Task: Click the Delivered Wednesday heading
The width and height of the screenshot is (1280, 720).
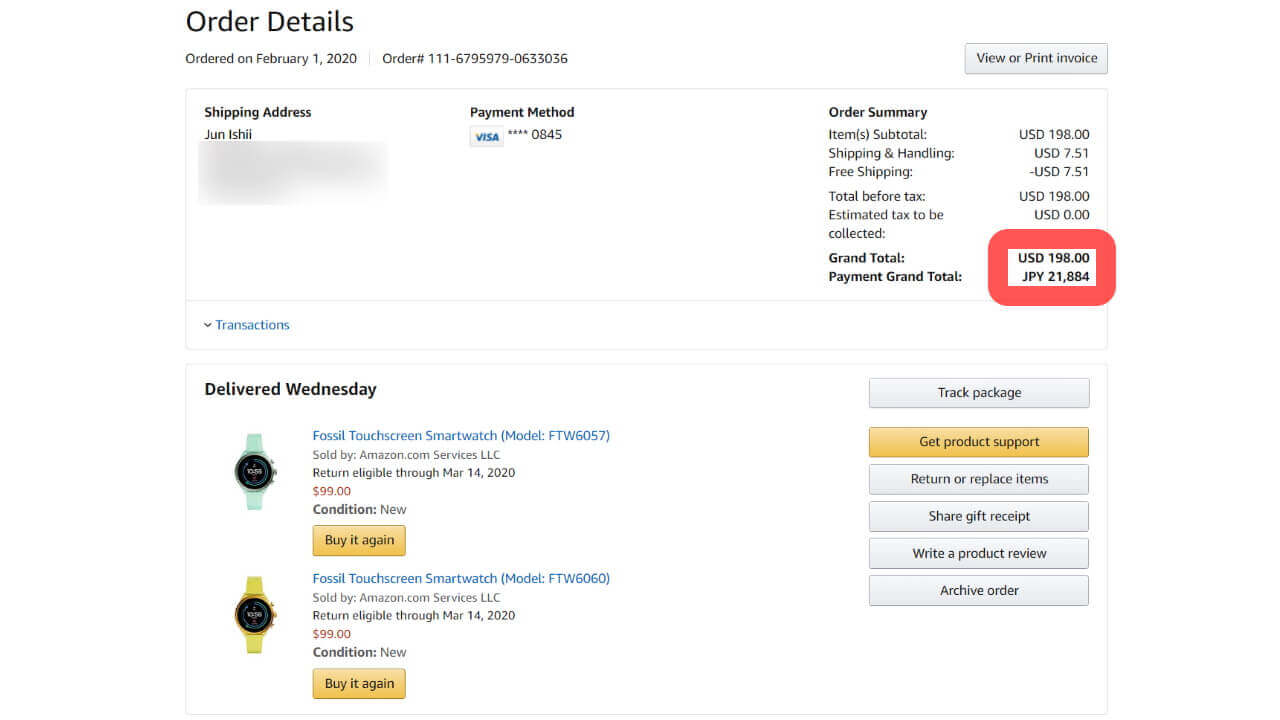Action: tap(290, 389)
